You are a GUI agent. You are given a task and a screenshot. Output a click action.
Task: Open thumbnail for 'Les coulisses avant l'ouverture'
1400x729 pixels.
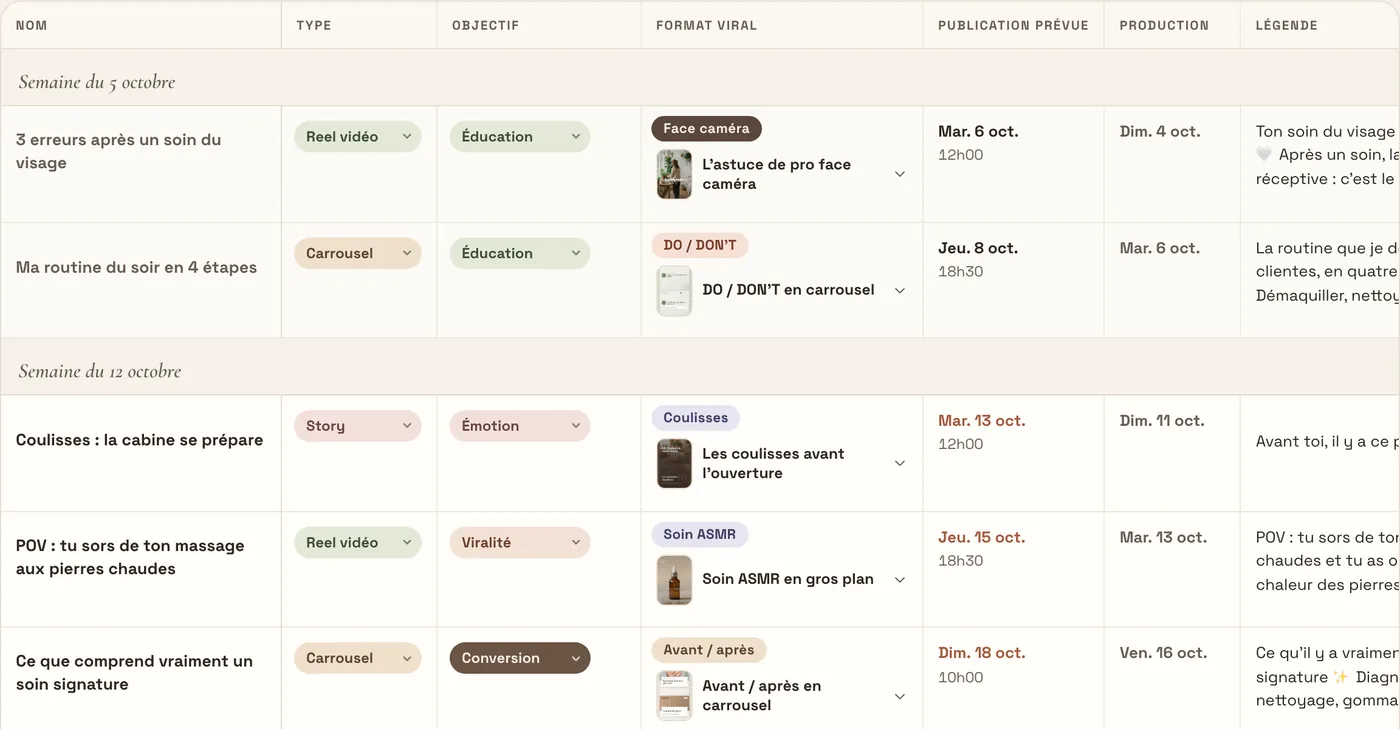[674, 463]
